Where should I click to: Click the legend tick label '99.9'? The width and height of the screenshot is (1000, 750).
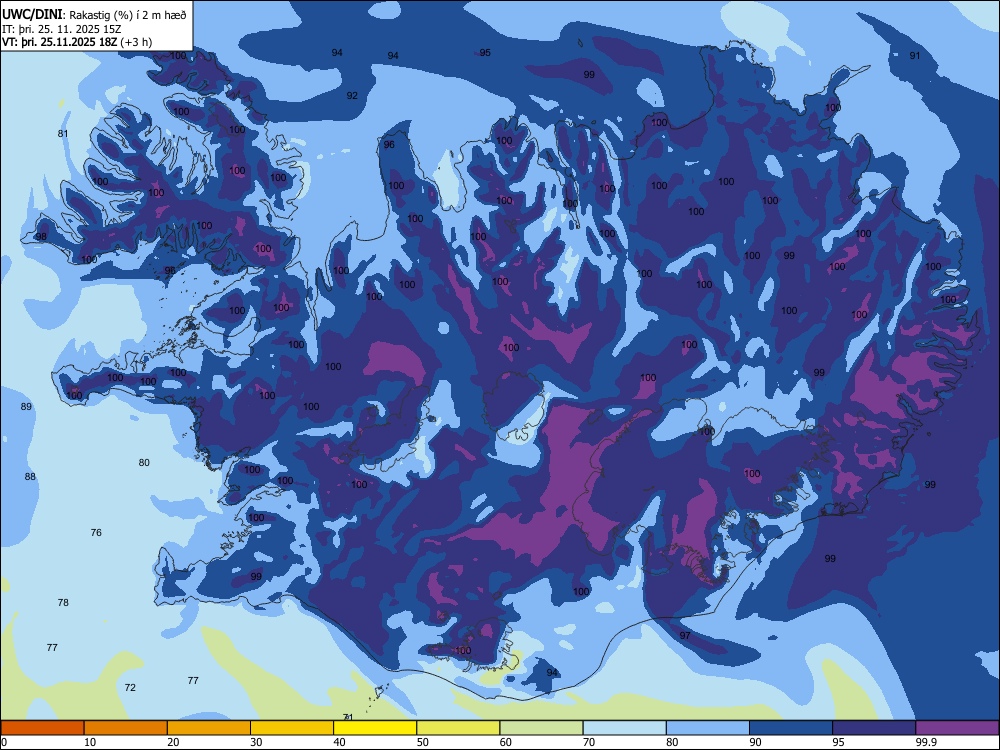(925, 742)
